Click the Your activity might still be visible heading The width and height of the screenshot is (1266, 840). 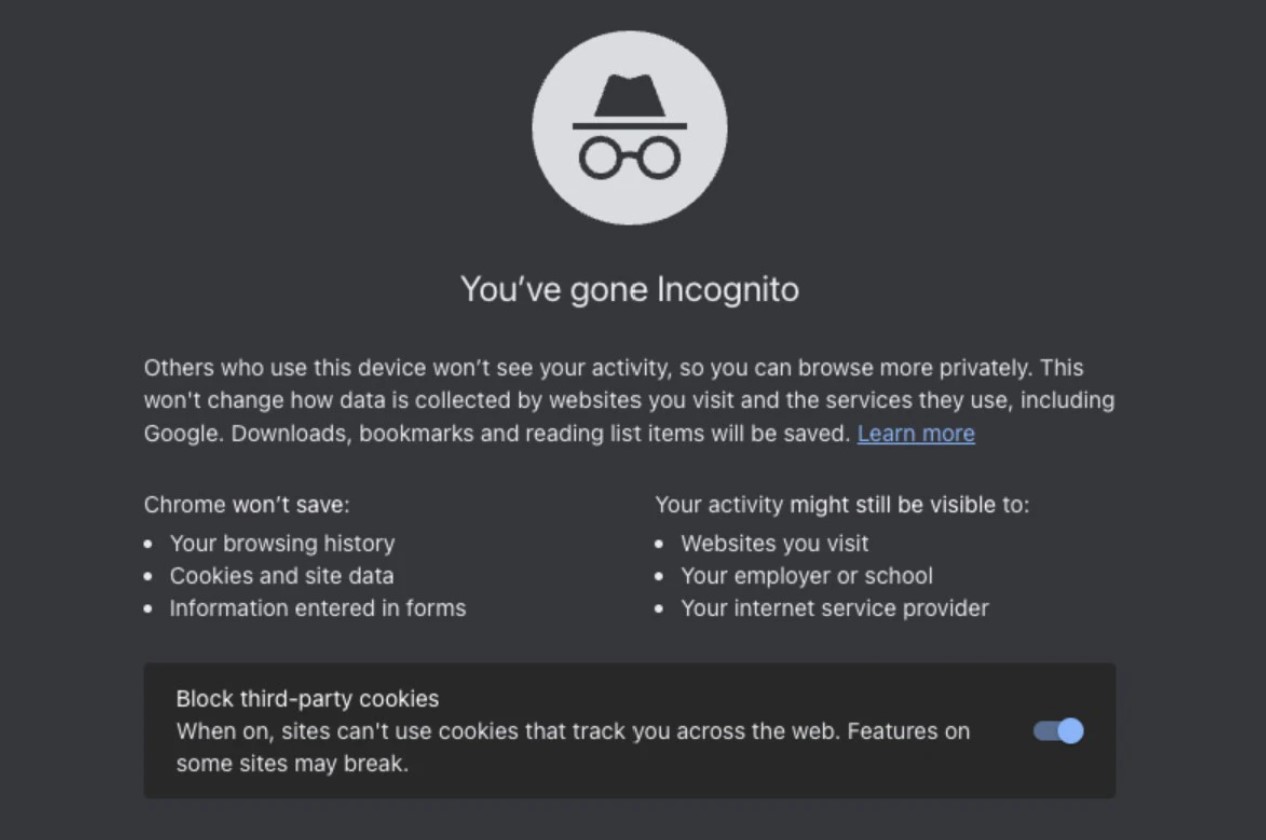(x=841, y=505)
